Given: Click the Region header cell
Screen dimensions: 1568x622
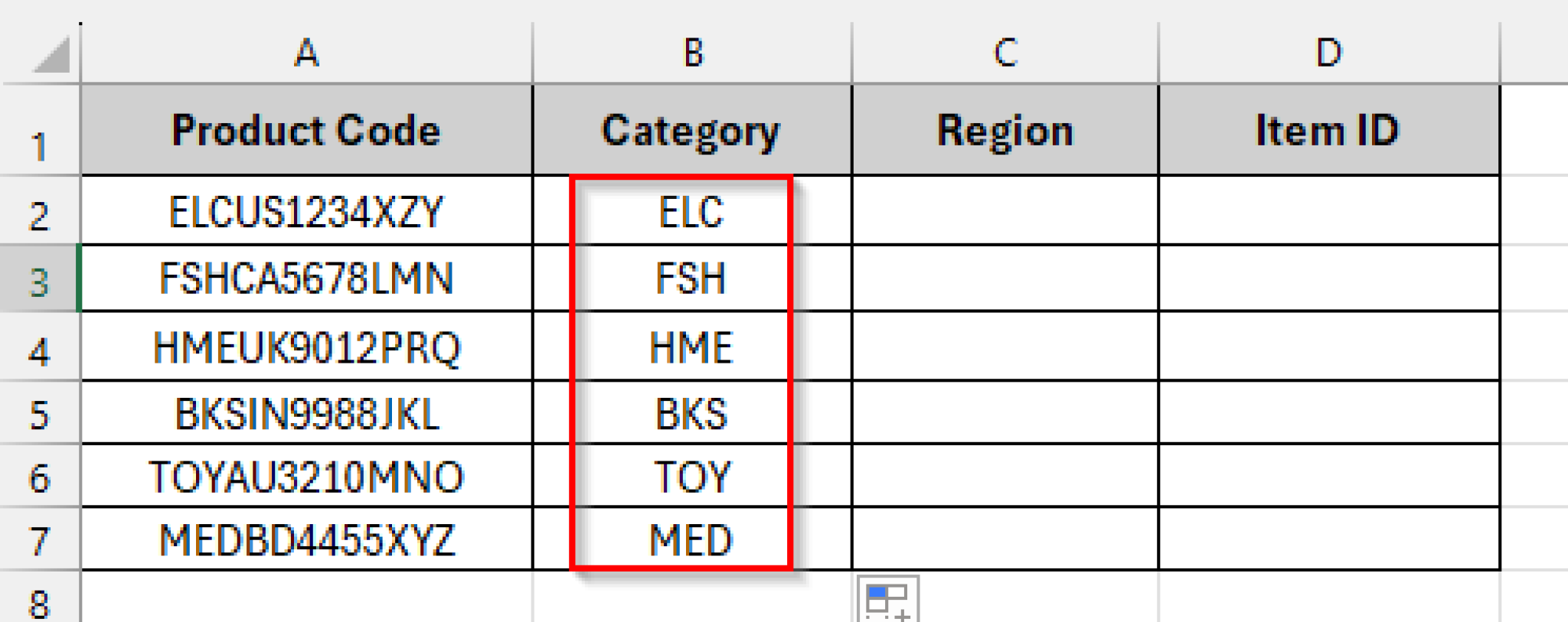Looking at the screenshot, I should (x=1005, y=130).
